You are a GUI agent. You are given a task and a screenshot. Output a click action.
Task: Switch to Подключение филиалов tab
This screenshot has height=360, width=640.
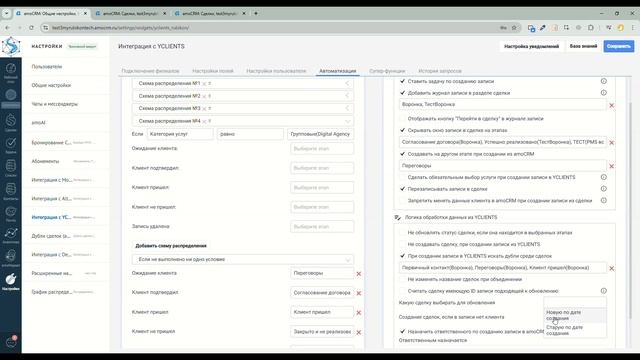[x=150, y=71]
